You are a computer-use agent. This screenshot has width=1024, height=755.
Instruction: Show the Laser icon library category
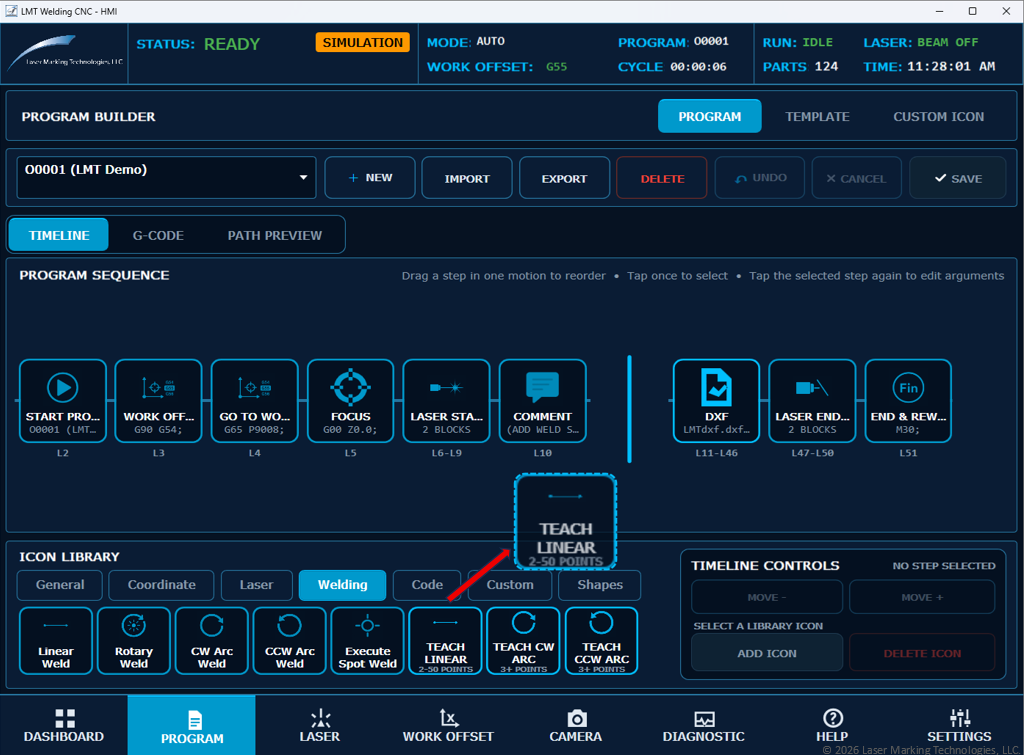(x=257, y=585)
